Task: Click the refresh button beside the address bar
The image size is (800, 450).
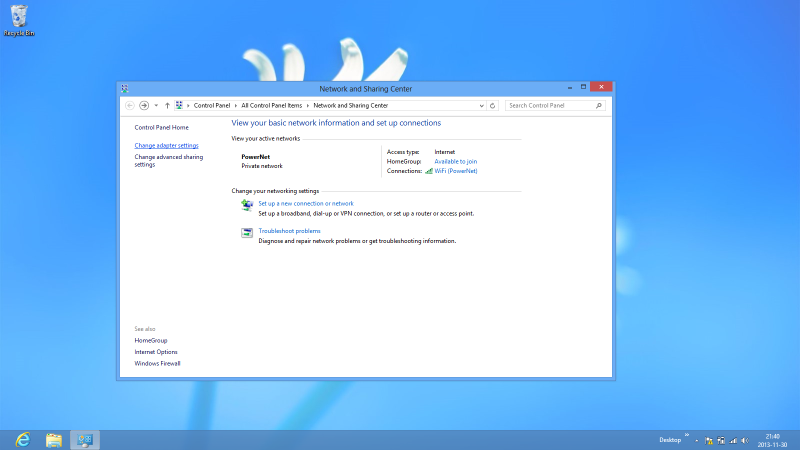Action: [492, 105]
